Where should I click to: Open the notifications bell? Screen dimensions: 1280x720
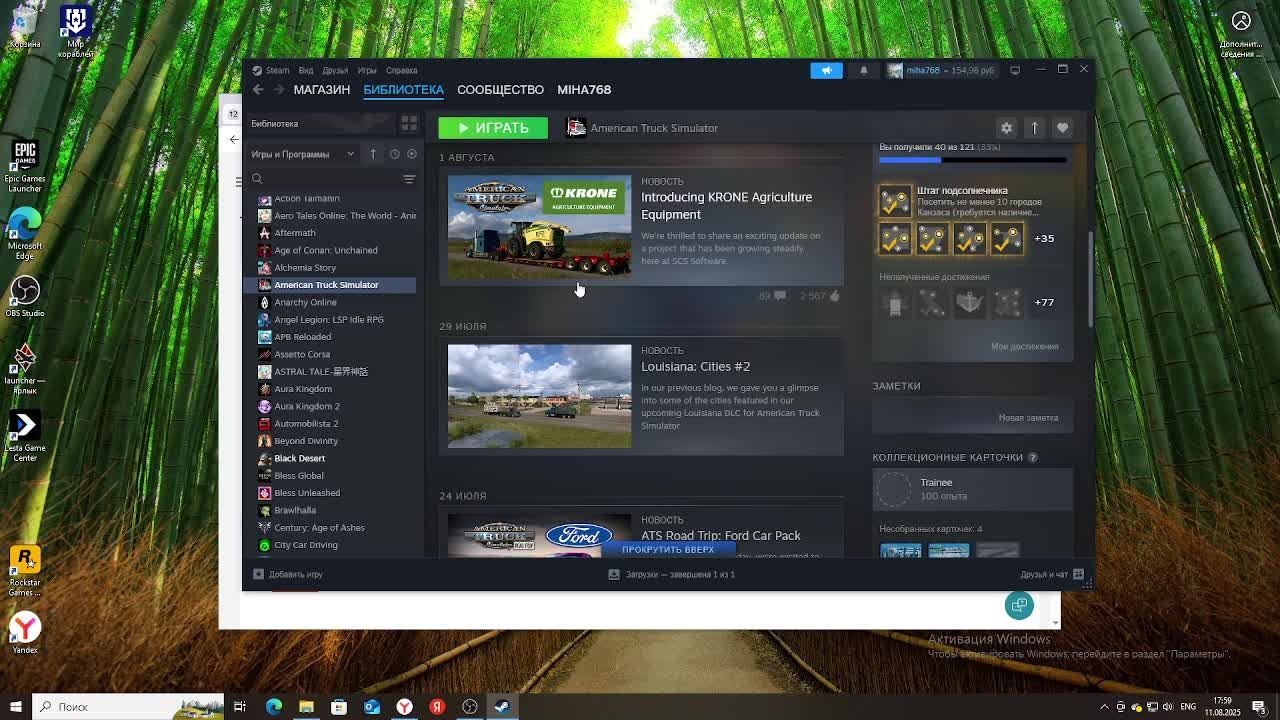(x=864, y=70)
